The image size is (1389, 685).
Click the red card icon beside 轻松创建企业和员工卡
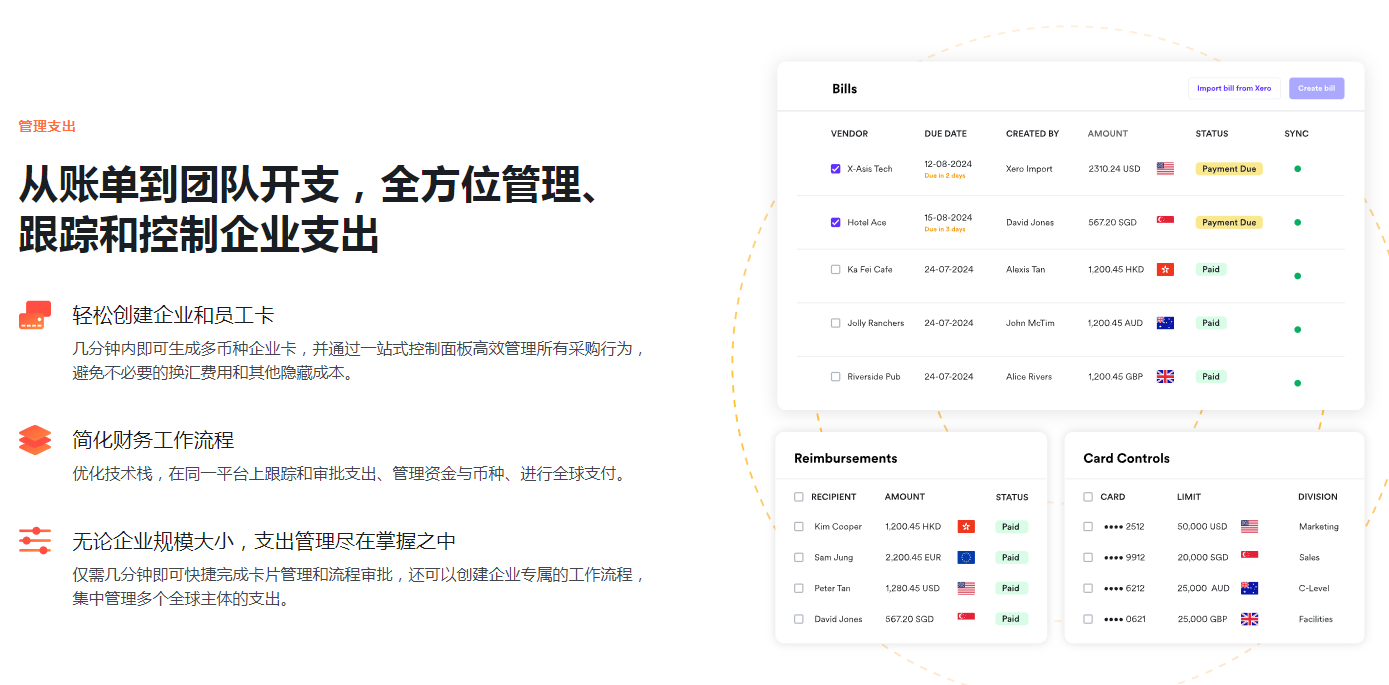[35, 314]
